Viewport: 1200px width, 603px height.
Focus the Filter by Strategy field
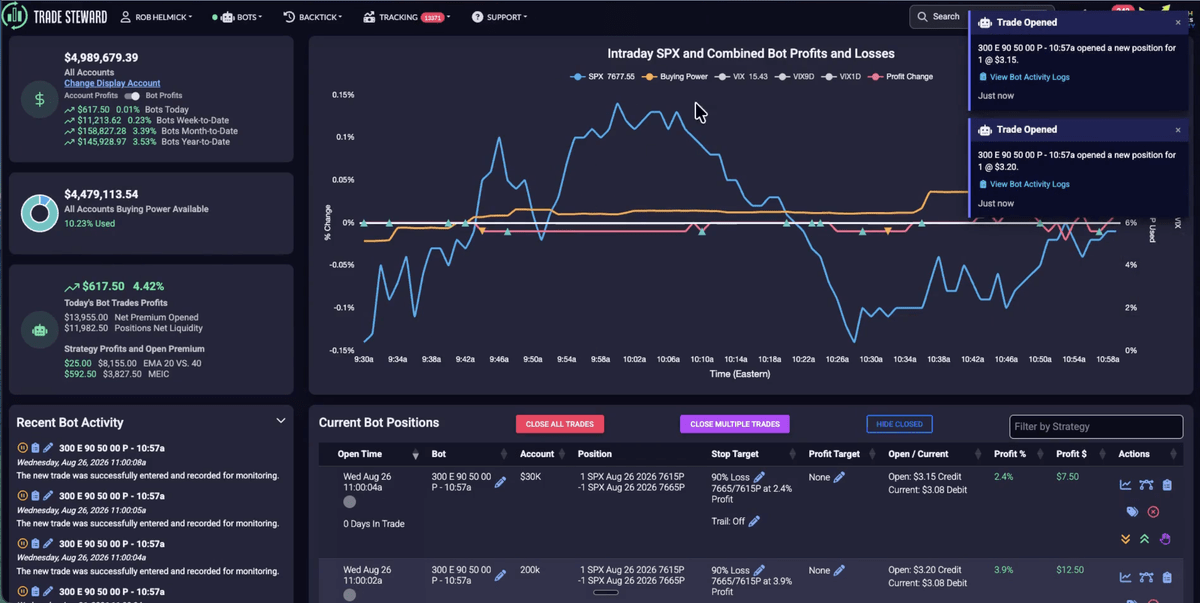tap(1096, 427)
